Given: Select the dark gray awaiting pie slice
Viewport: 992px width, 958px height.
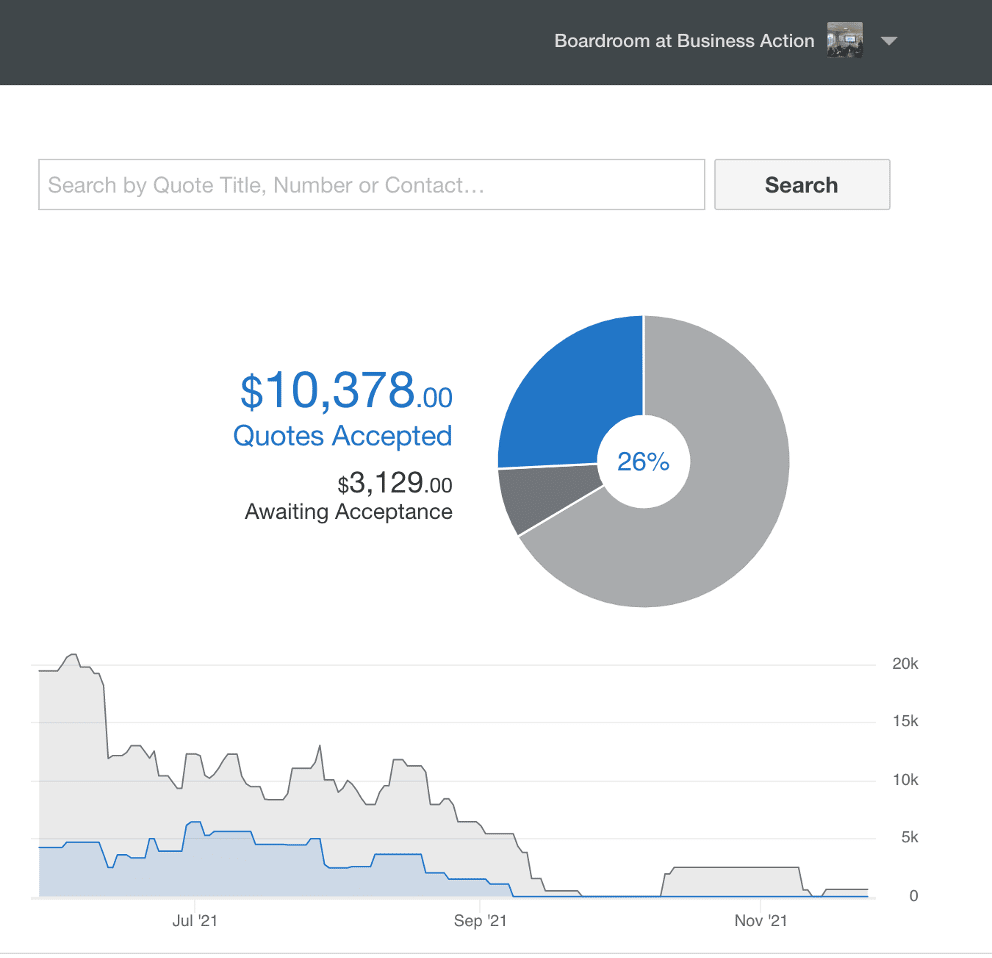Looking at the screenshot, I should click(x=544, y=497).
